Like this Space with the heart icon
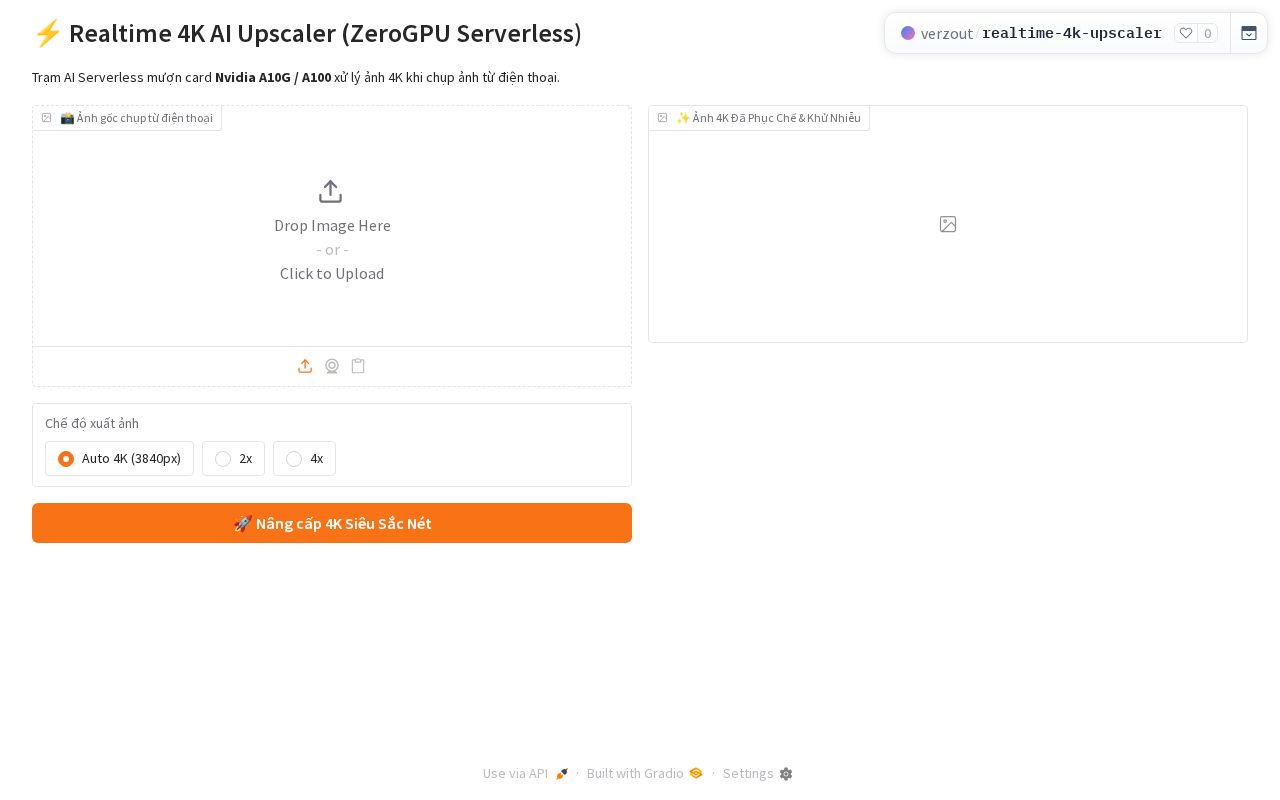Screen dimensions: 1280x800 tap(1186, 33)
